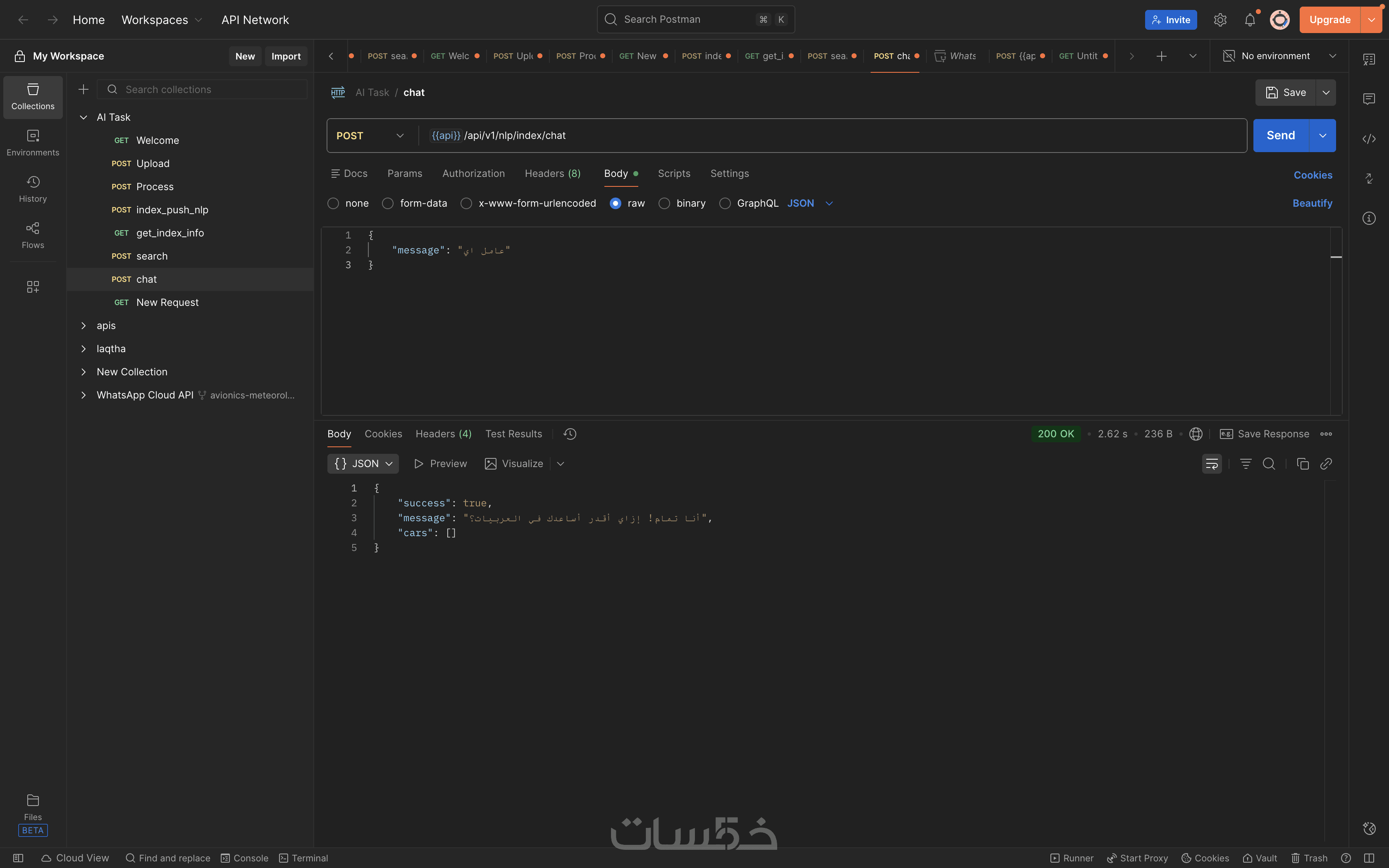Switch to the Scripts tab

(x=674, y=173)
